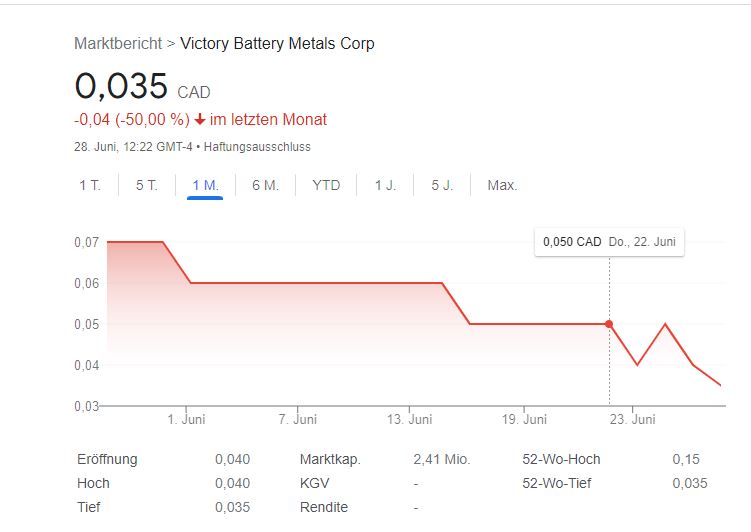
Task: Select the 5 J. time range
Action: click(442, 185)
